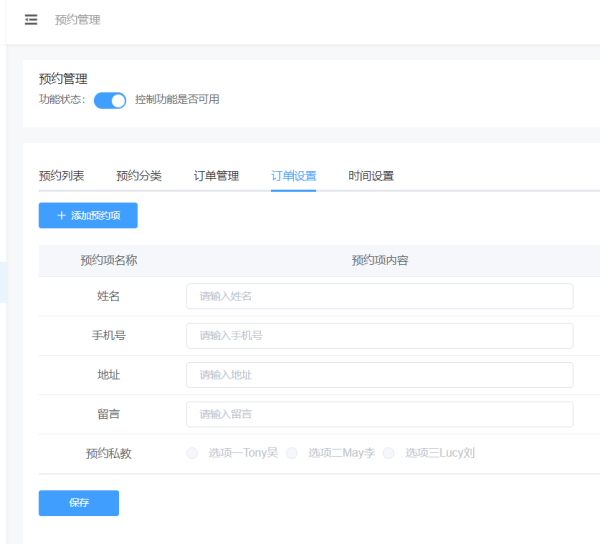Focus the 请输入姓名 input field
This screenshot has height=544, width=600.
[379, 296]
